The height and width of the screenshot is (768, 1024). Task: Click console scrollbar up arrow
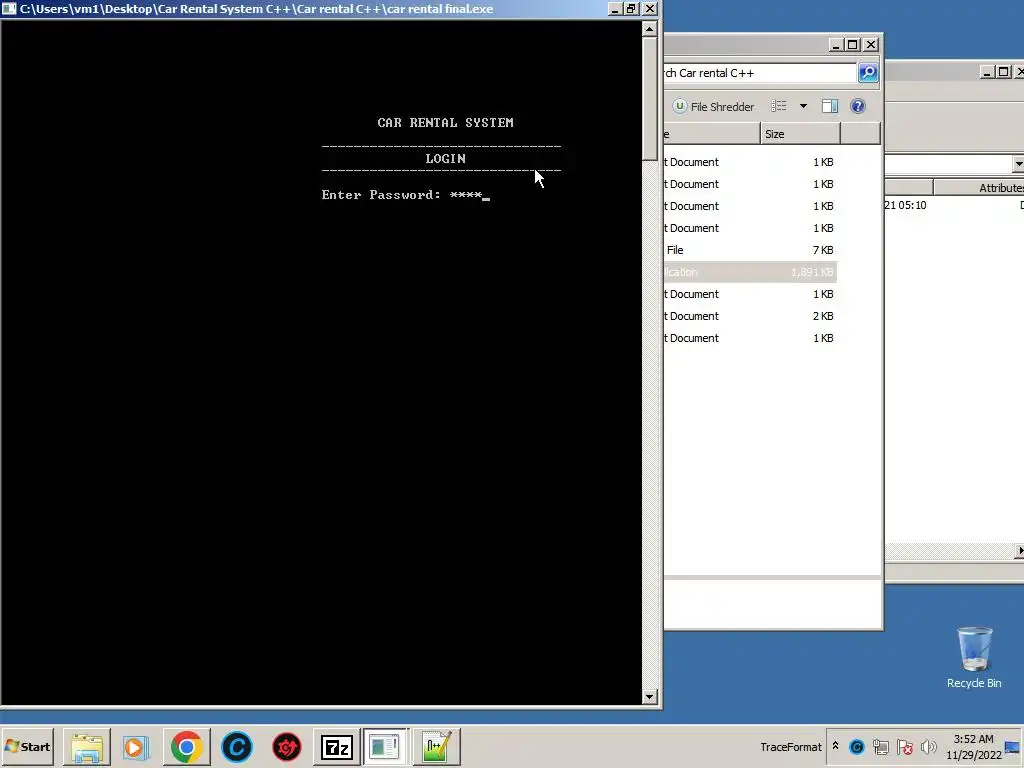click(x=649, y=29)
